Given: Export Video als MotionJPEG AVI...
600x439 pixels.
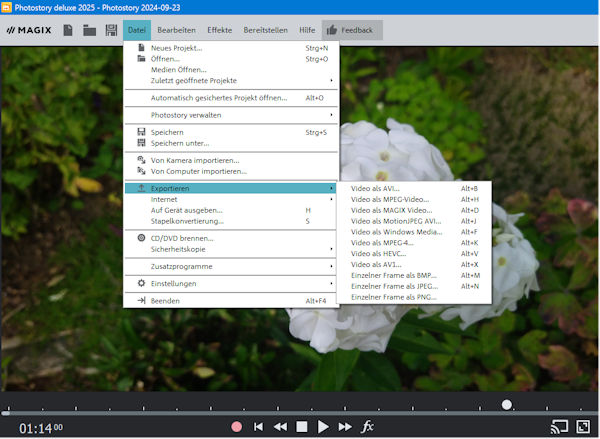Looking at the screenshot, I should pyautogui.click(x=414, y=221).
